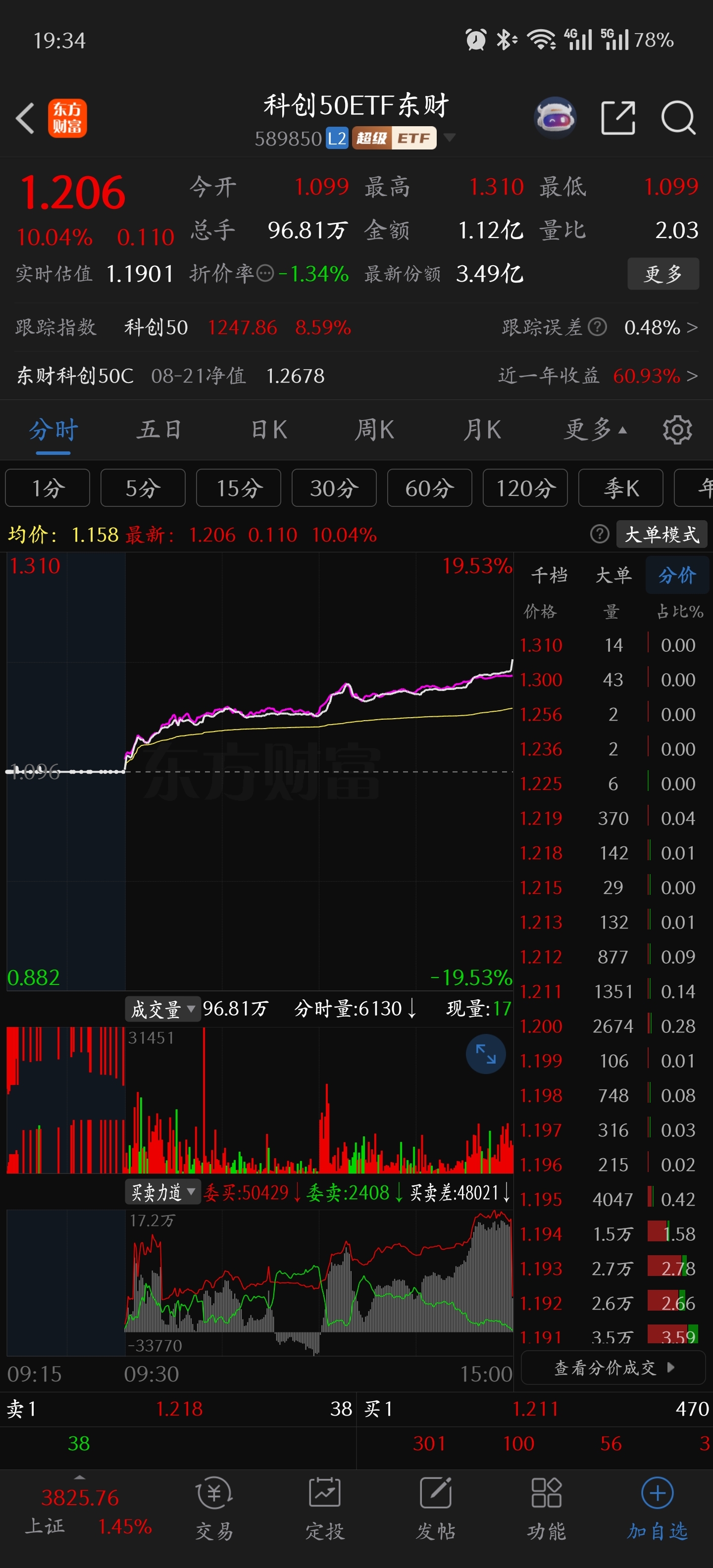Open the AI robot assistant icon
This screenshot has height=1568, width=713.
click(556, 118)
